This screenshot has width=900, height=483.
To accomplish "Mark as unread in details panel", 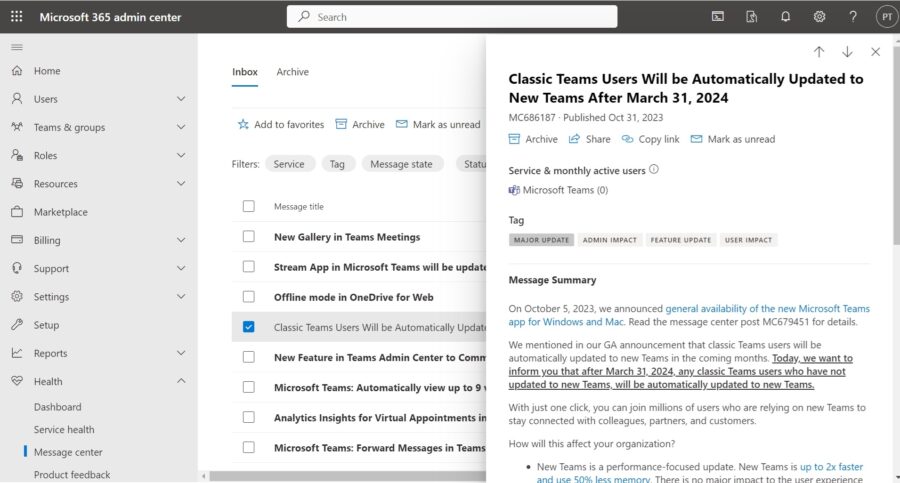I will tap(733, 139).
